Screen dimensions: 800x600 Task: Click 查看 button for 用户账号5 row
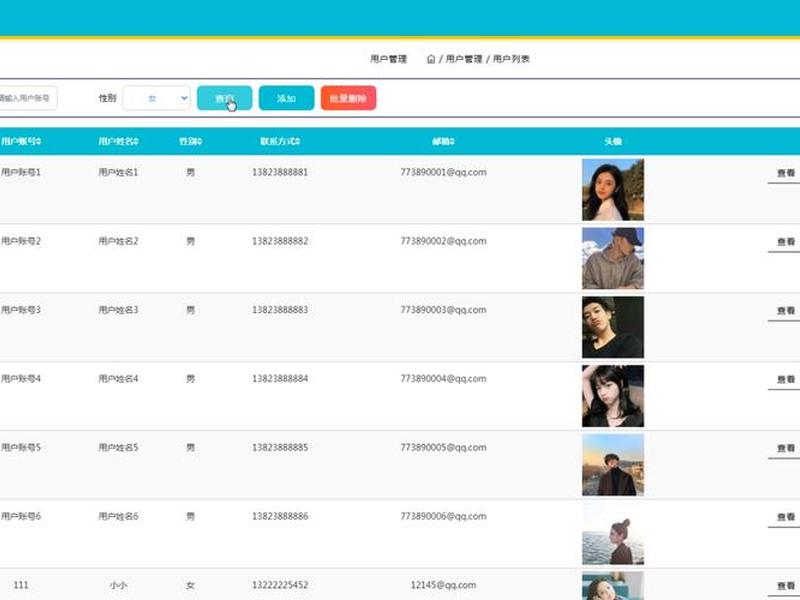tap(786, 448)
